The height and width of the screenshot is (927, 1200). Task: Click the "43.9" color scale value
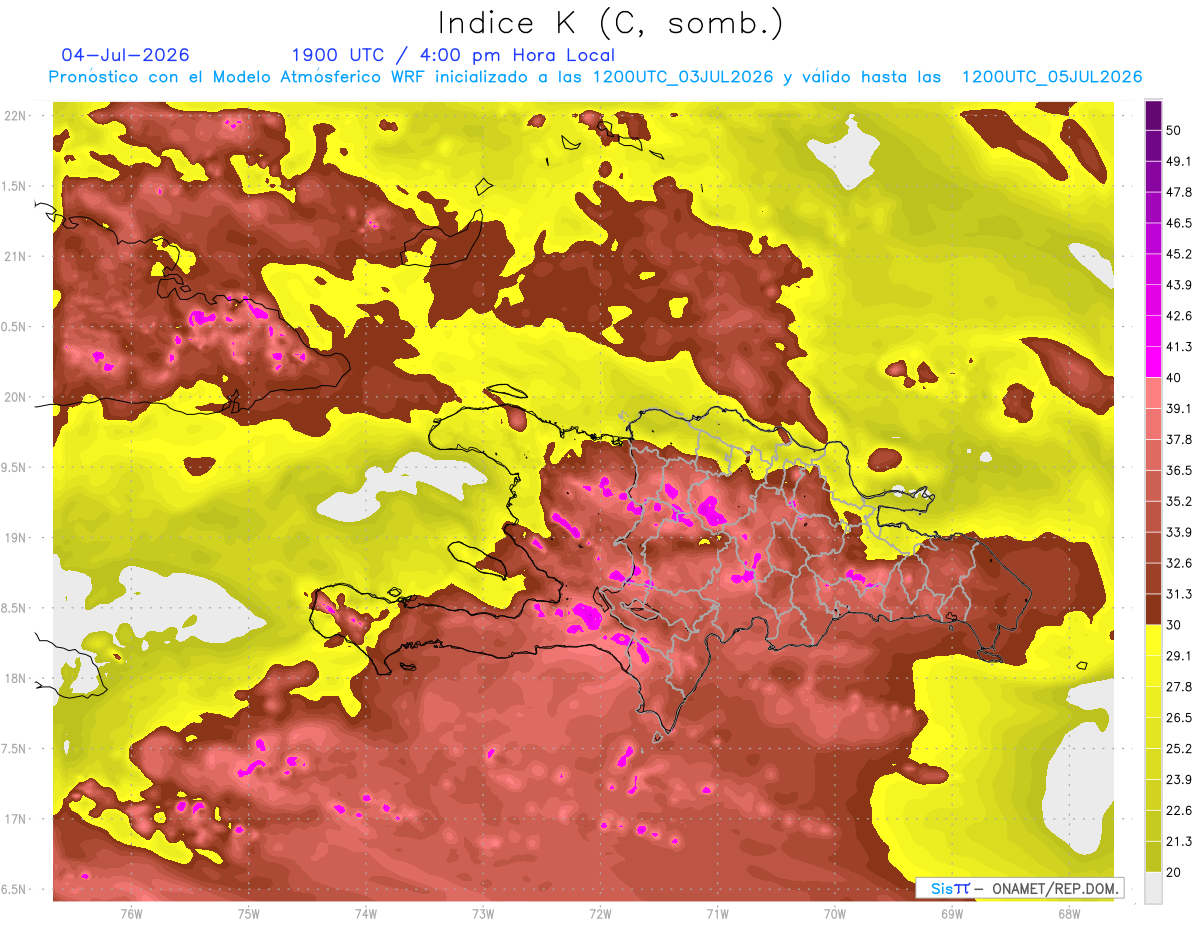pos(1178,285)
